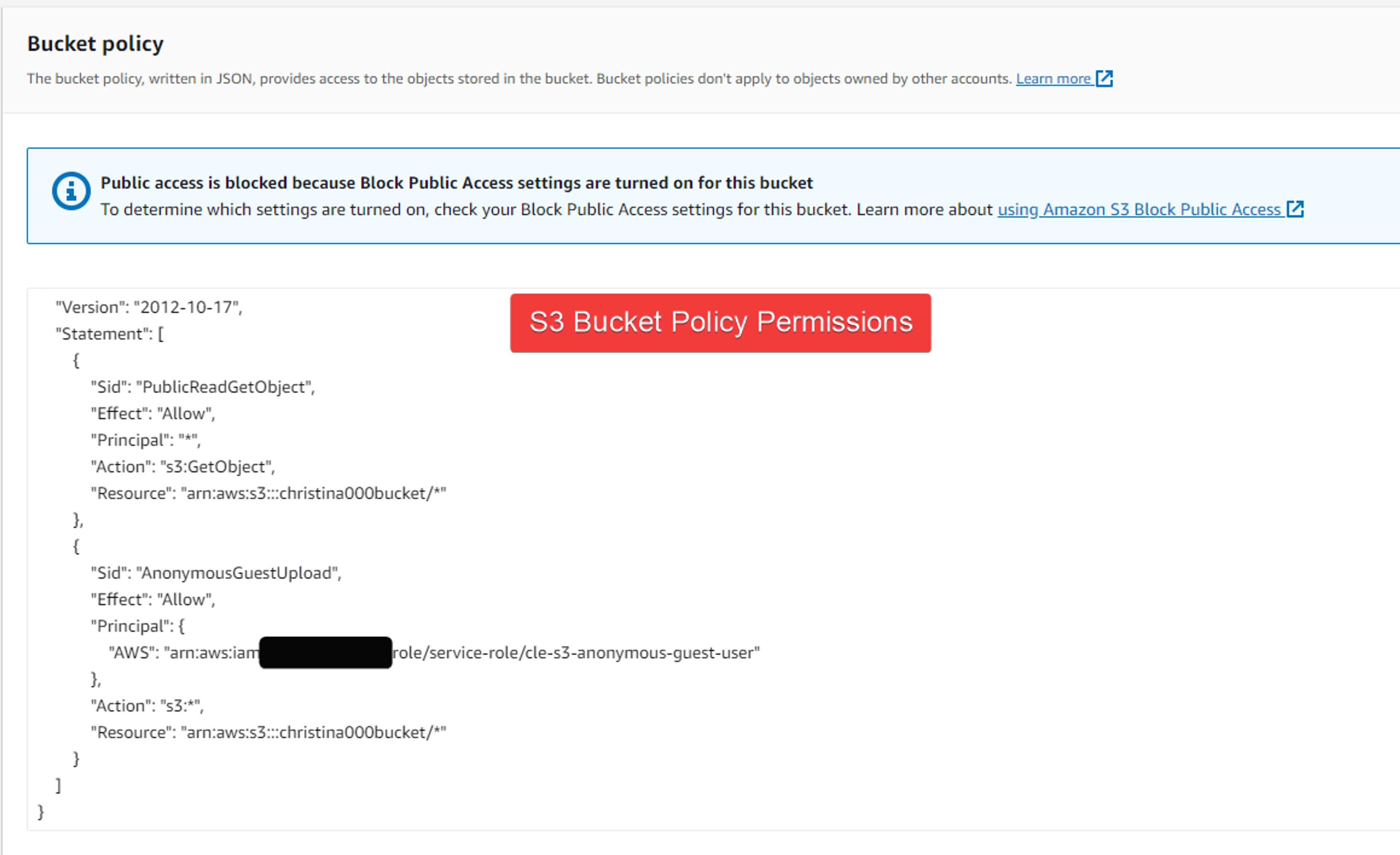Screen dimensions: 1400x855
Task: Follow the Learn more link
Action: tap(1053, 78)
